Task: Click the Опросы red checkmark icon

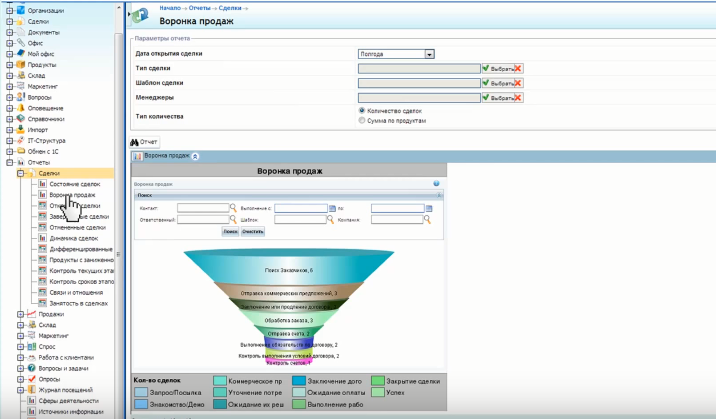Action: point(32,379)
